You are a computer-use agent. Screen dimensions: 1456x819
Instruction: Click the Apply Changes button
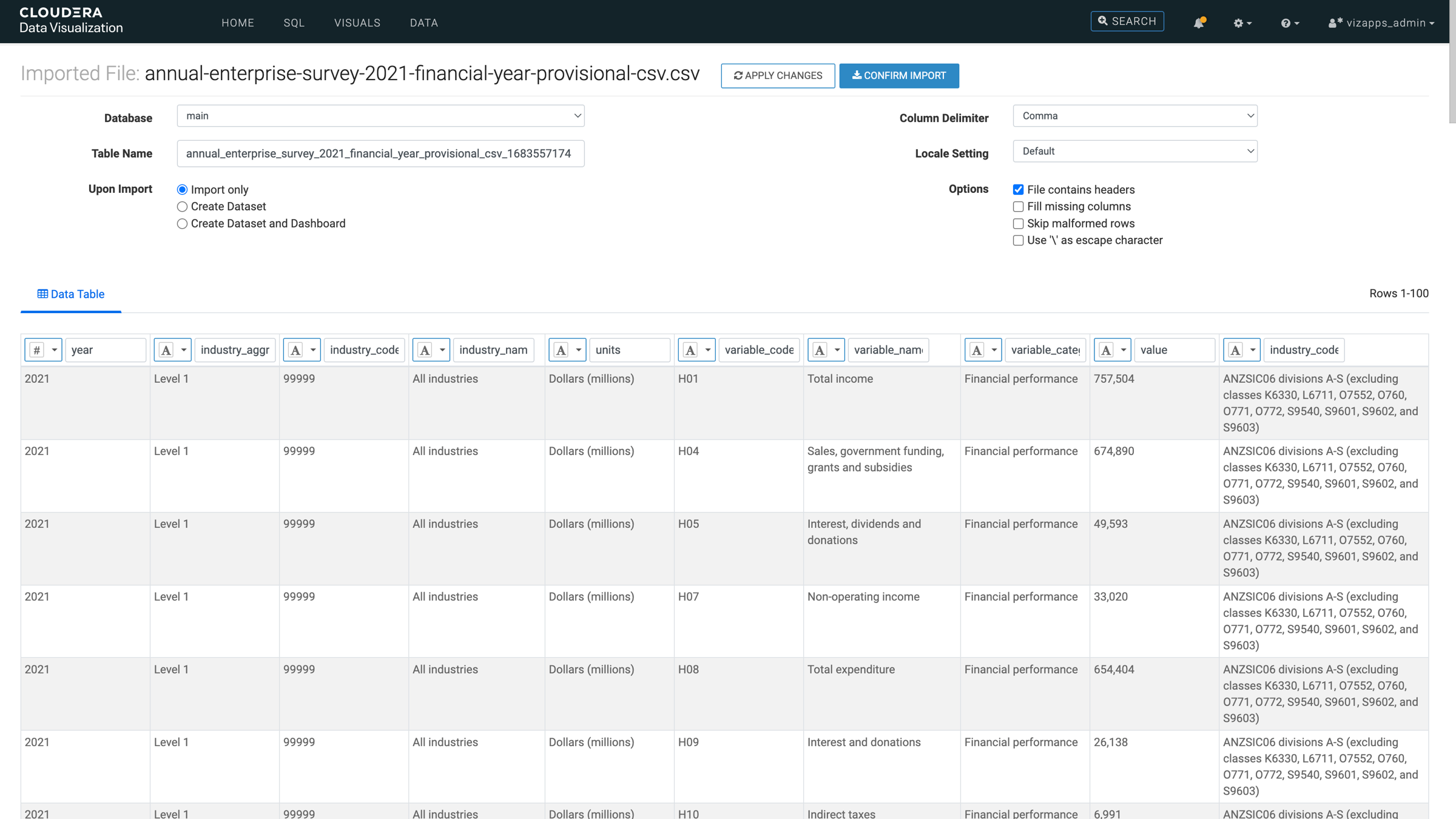(x=777, y=76)
